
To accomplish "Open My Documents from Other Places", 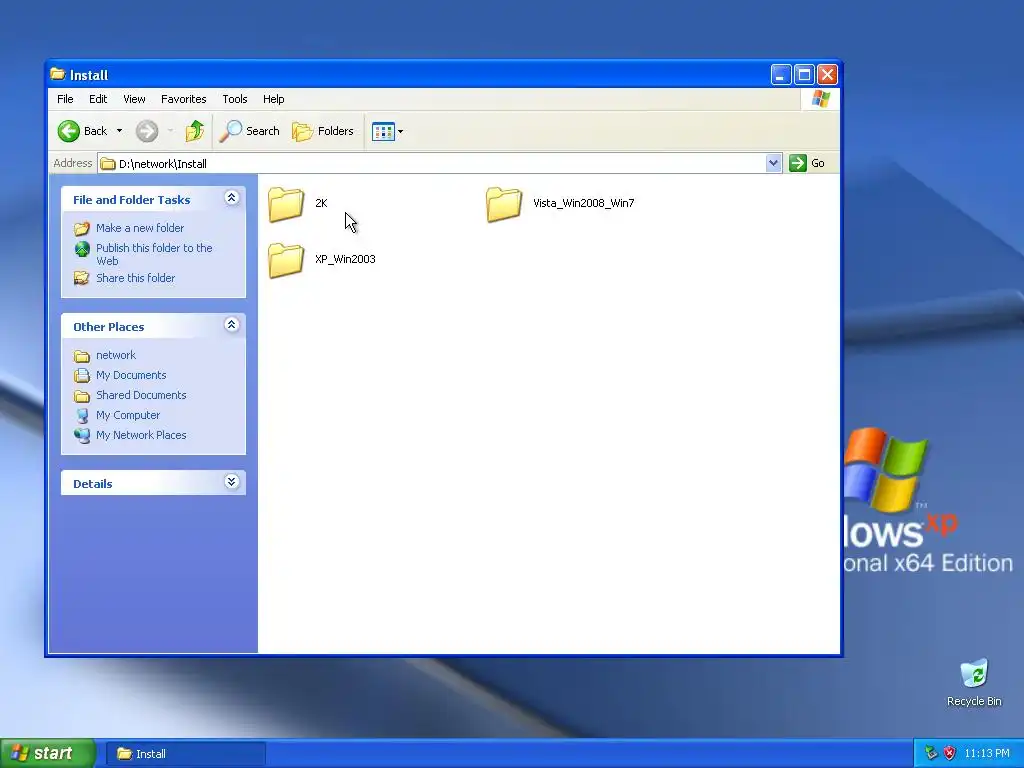I will pos(131,376).
